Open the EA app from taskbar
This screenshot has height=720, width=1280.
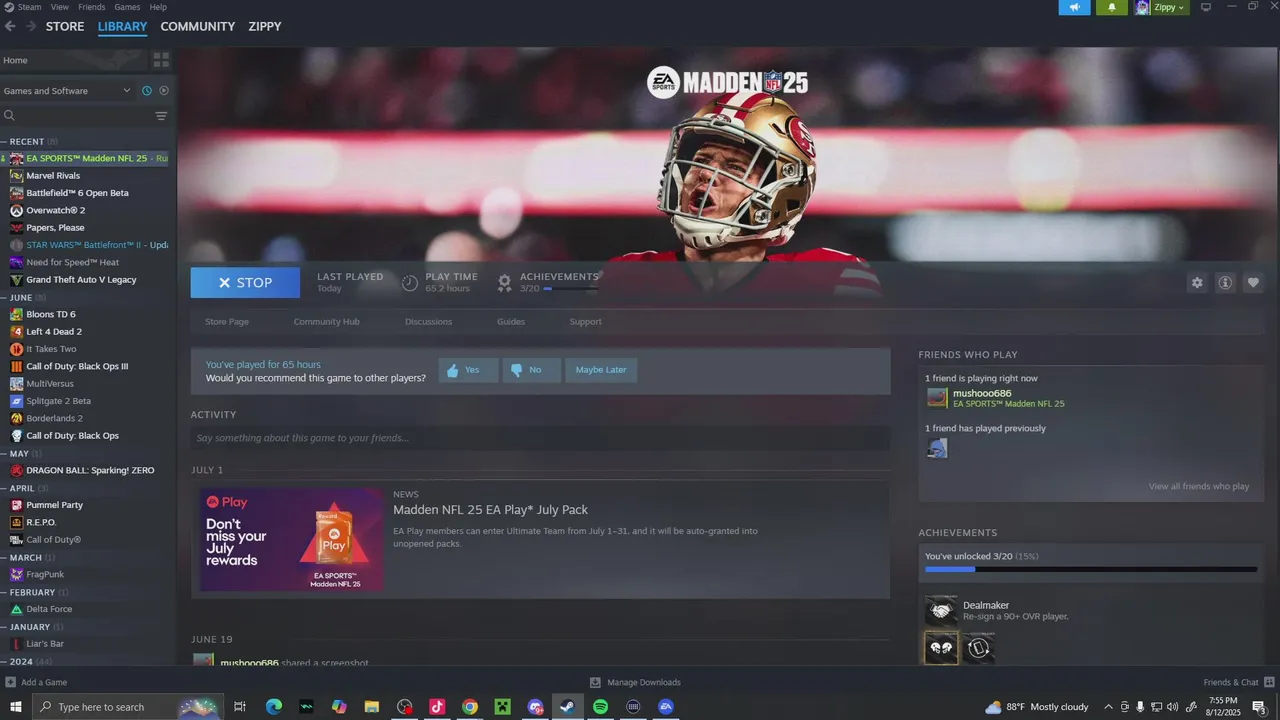coord(665,707)
